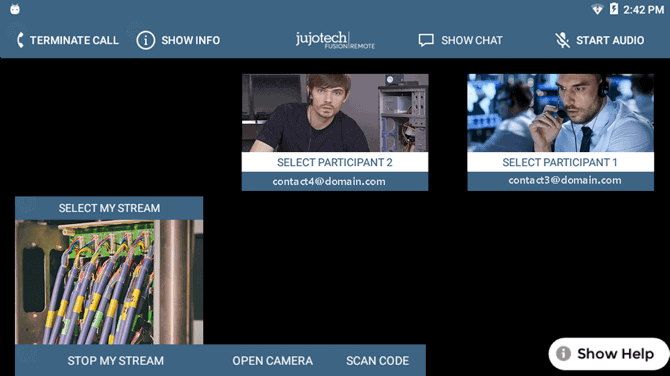
Task: Select Participant 2 button
Action: [335, 162]
